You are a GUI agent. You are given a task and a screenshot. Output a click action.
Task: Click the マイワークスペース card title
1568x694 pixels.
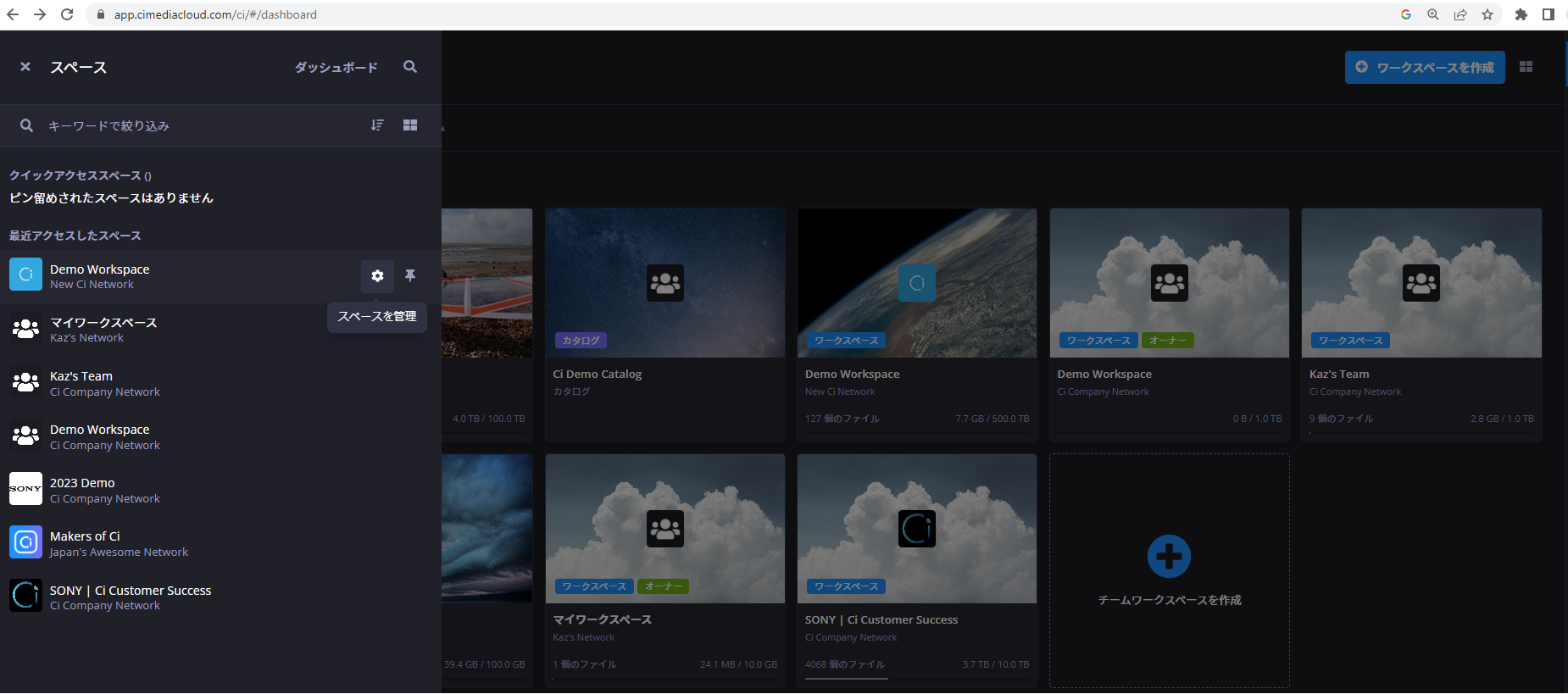pos(603,619)
